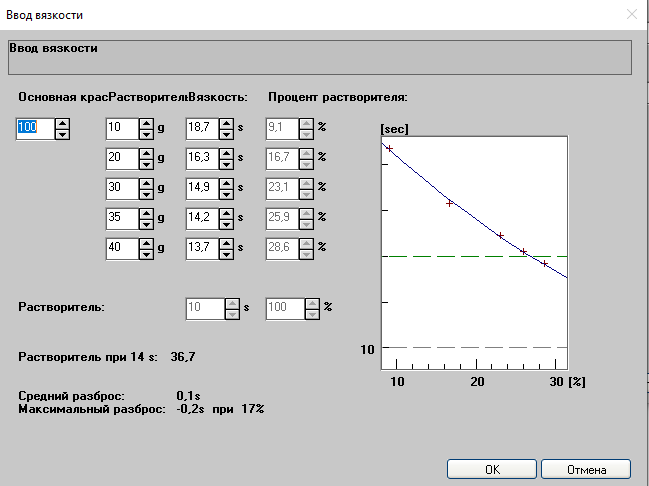Image resolution: width=649 pixels, height=486 pixels.
Task: Confirm with the OK button
Action: (492, 469)
